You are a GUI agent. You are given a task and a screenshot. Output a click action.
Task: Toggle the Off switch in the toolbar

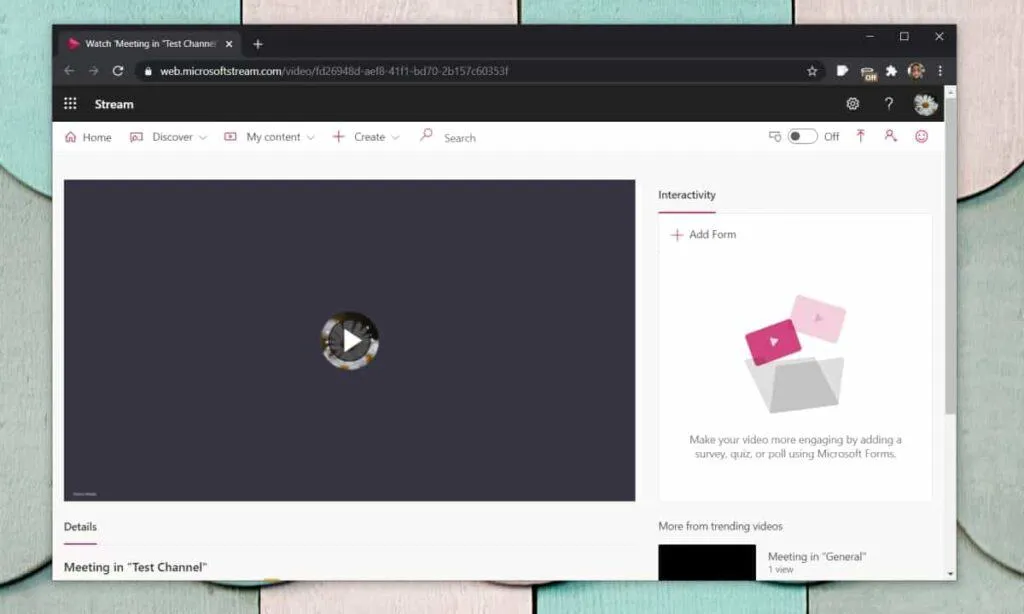tap(801, 135)
